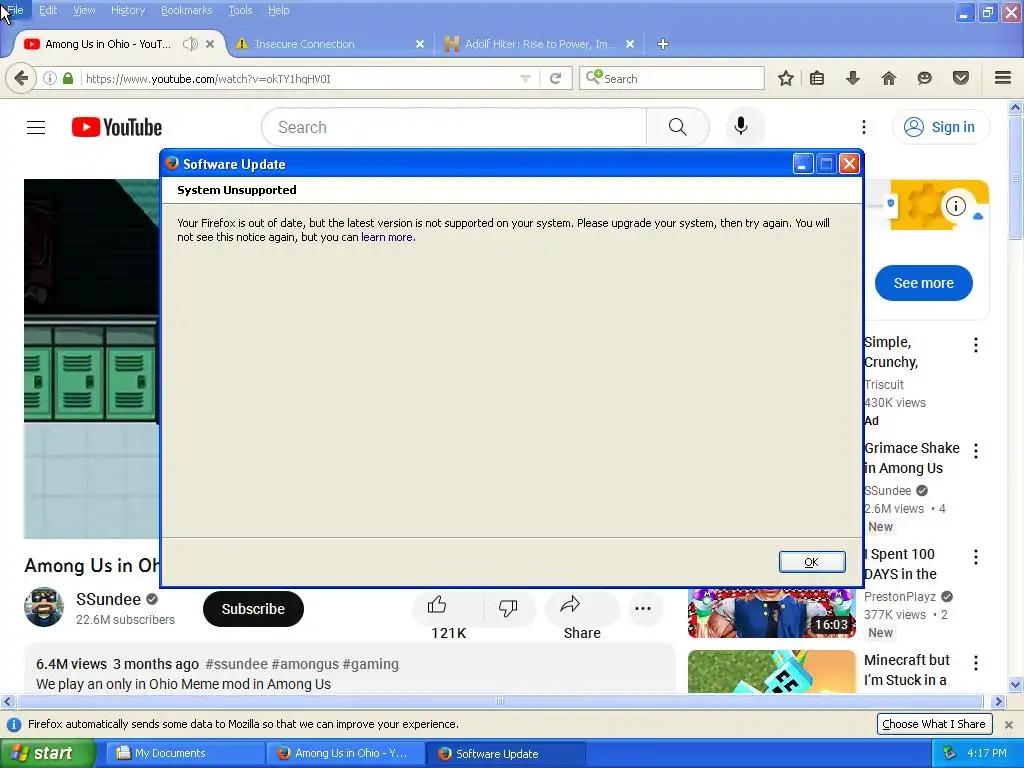Open the Windows start menu
Image resolution: width=1024 pixels, height=768 pixels.
[48, 753]
